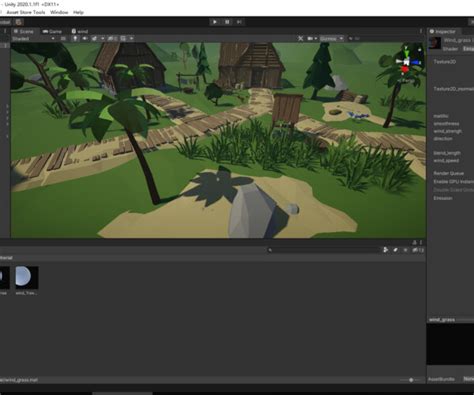
Task: Toggle scene effects (skybox/fog) icon
Action: [94, 39]
